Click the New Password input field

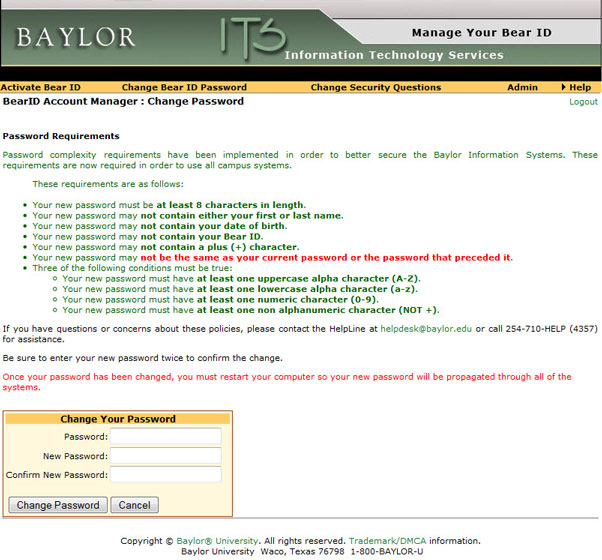[166, 456]
